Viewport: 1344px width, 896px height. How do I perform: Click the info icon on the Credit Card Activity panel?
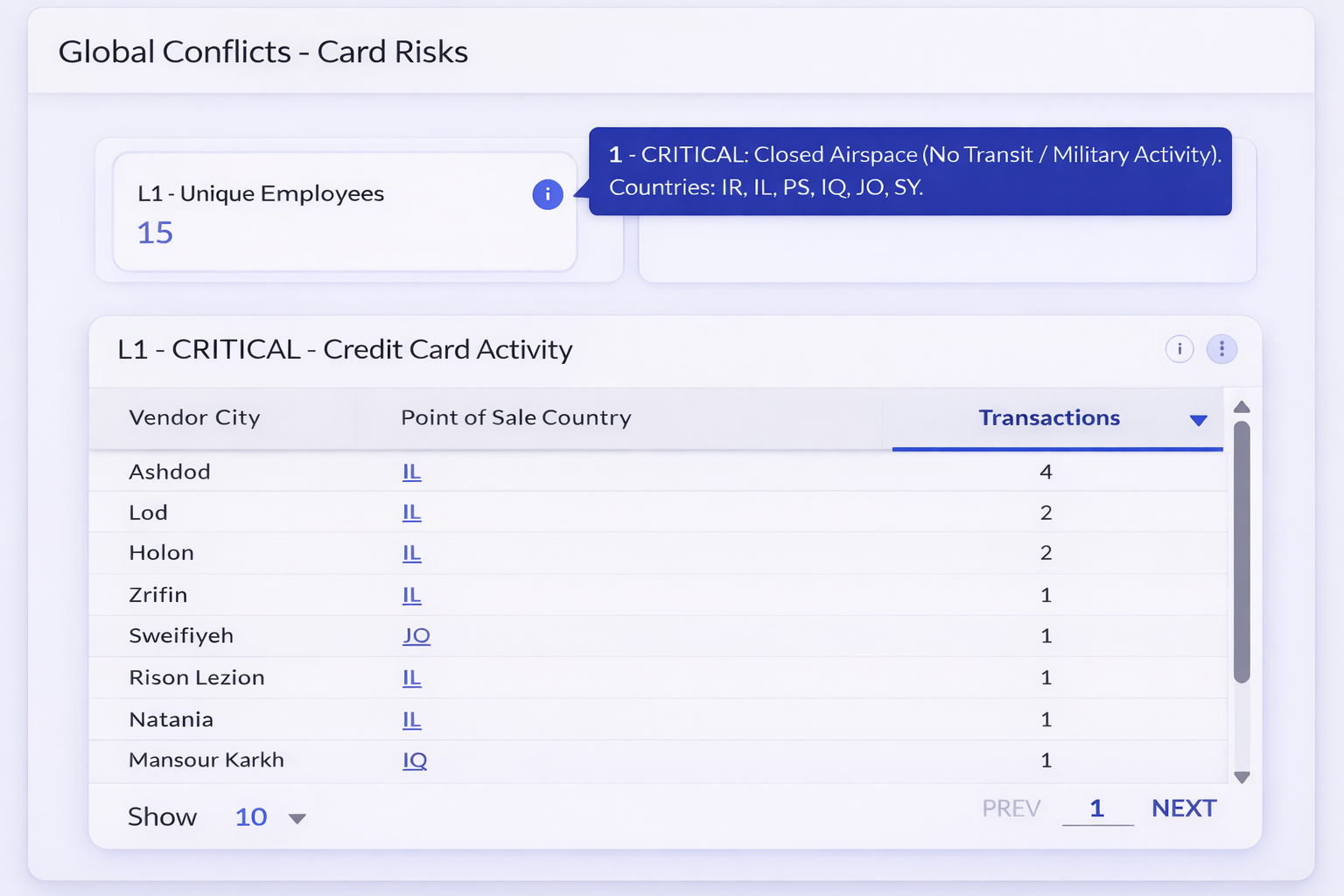click(x=1179, y=349)
